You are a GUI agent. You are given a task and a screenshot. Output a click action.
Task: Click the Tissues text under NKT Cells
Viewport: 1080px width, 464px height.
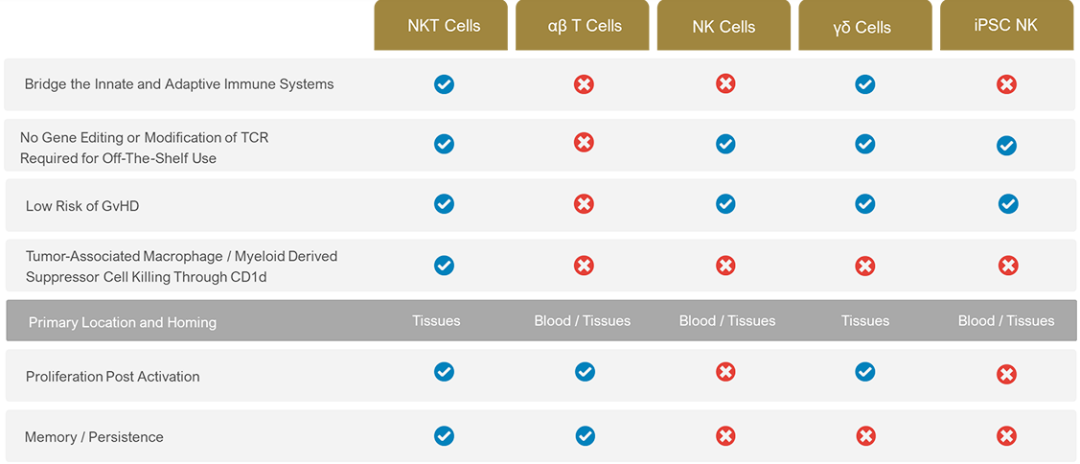coord(436,321)
